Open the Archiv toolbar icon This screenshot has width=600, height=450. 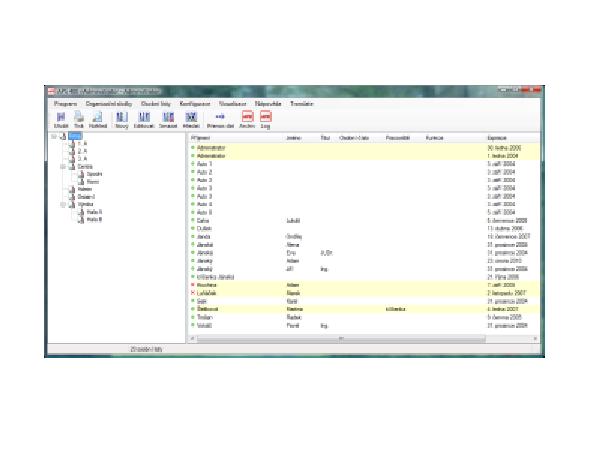coord(247,116)
